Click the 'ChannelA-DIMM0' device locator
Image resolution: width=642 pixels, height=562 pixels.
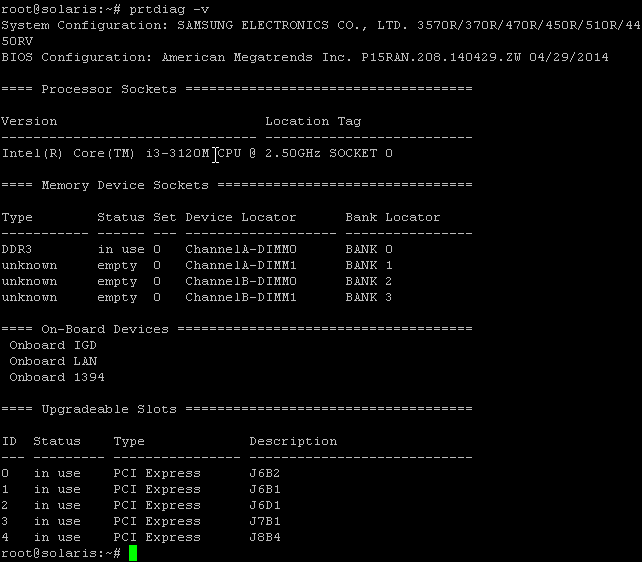[x=241, y=249]
